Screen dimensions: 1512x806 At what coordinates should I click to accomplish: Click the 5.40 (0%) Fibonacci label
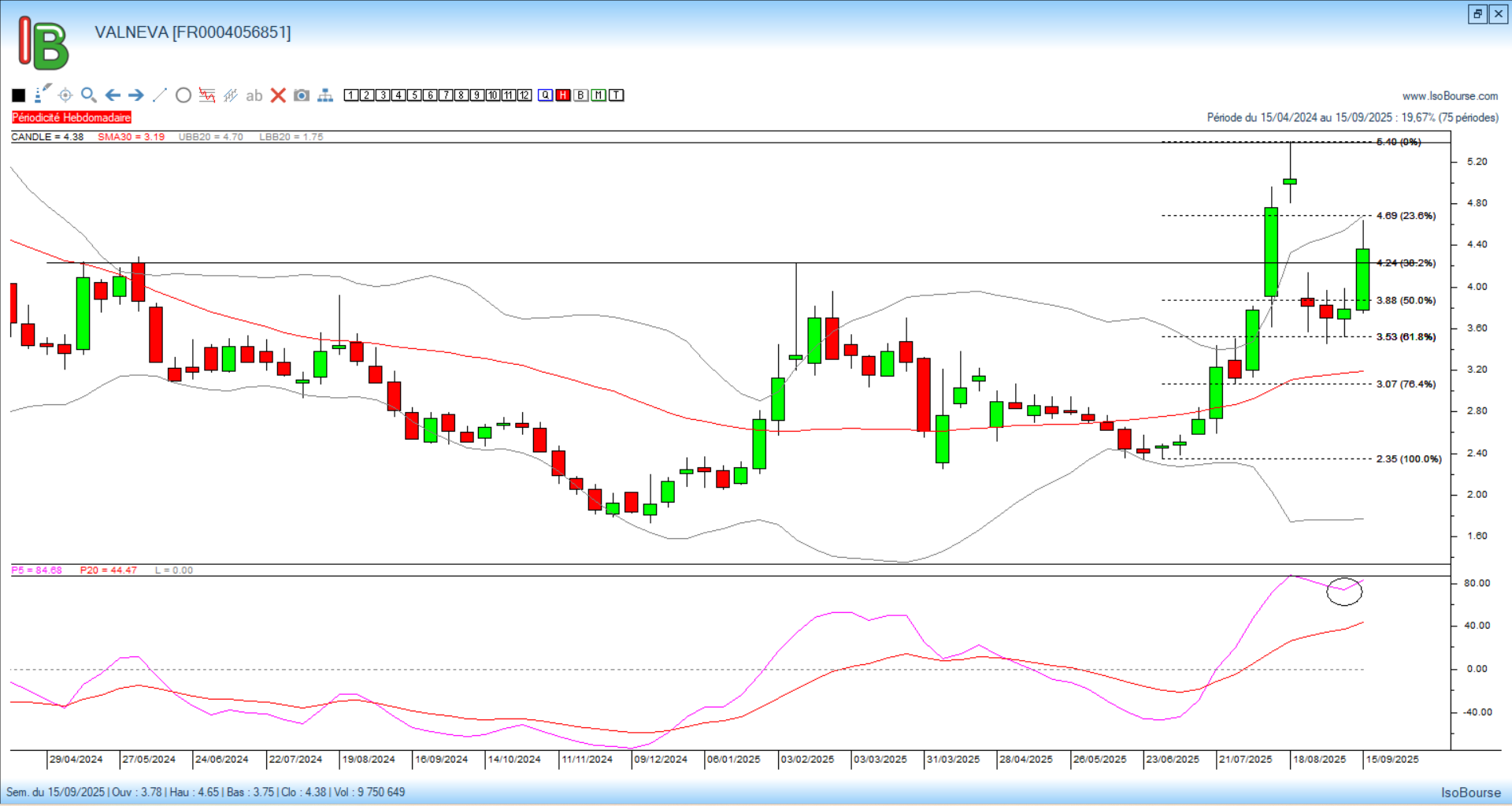[x=1399, y=142]
